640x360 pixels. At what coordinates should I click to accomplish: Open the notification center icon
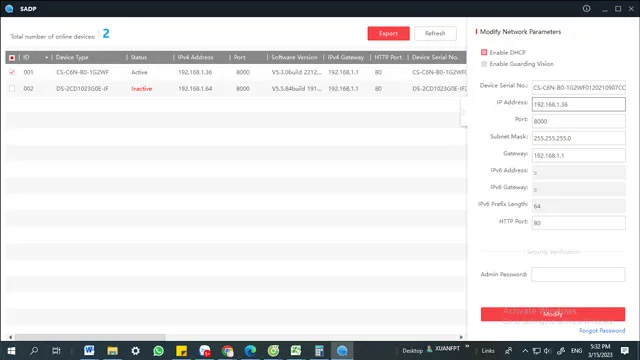click(625, 351)
